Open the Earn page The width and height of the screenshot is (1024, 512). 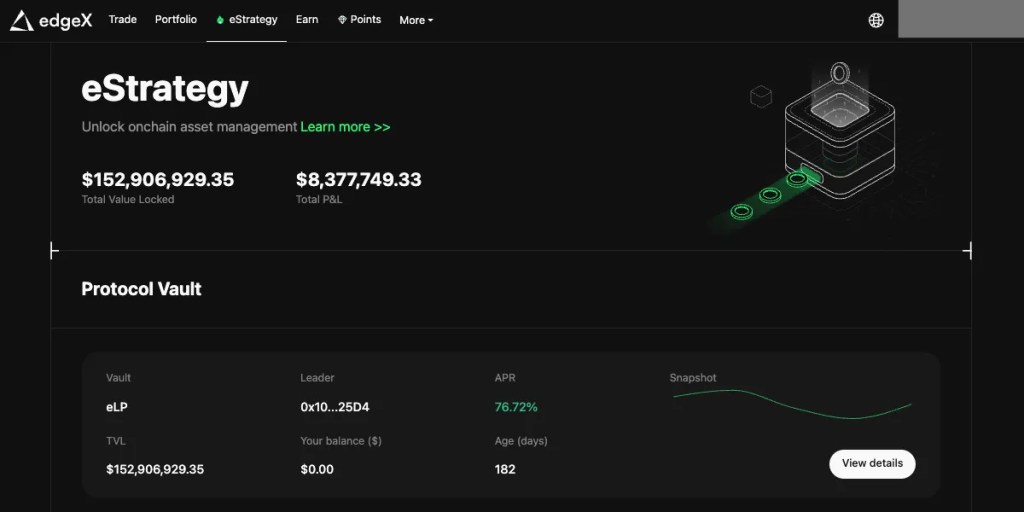307,20
